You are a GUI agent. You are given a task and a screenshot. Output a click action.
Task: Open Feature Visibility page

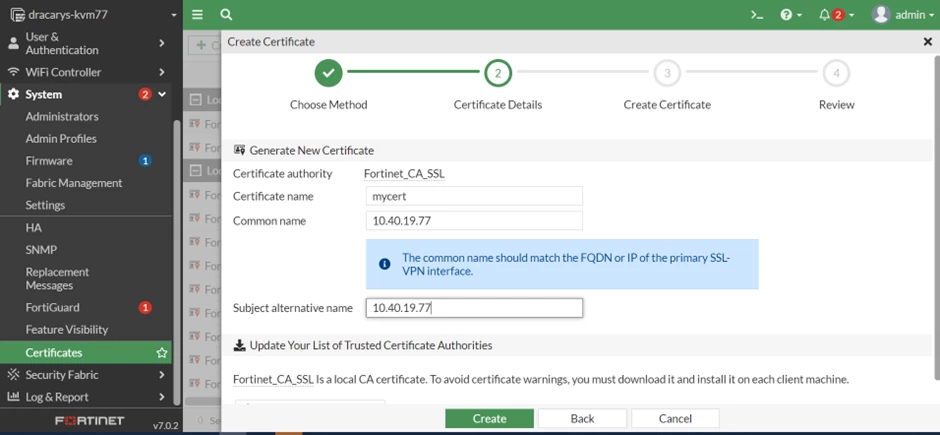point(67,330)
